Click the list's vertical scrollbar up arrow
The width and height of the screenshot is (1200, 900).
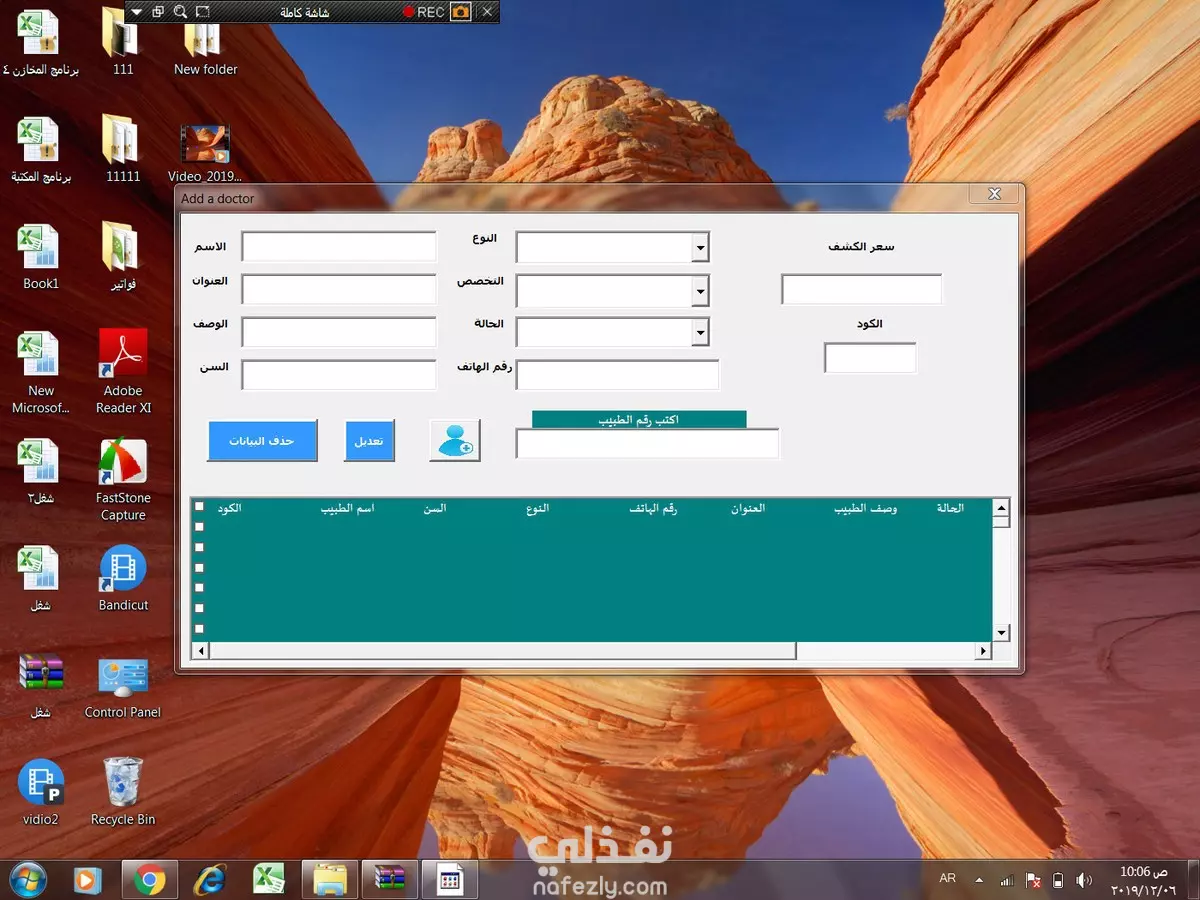1001,508
